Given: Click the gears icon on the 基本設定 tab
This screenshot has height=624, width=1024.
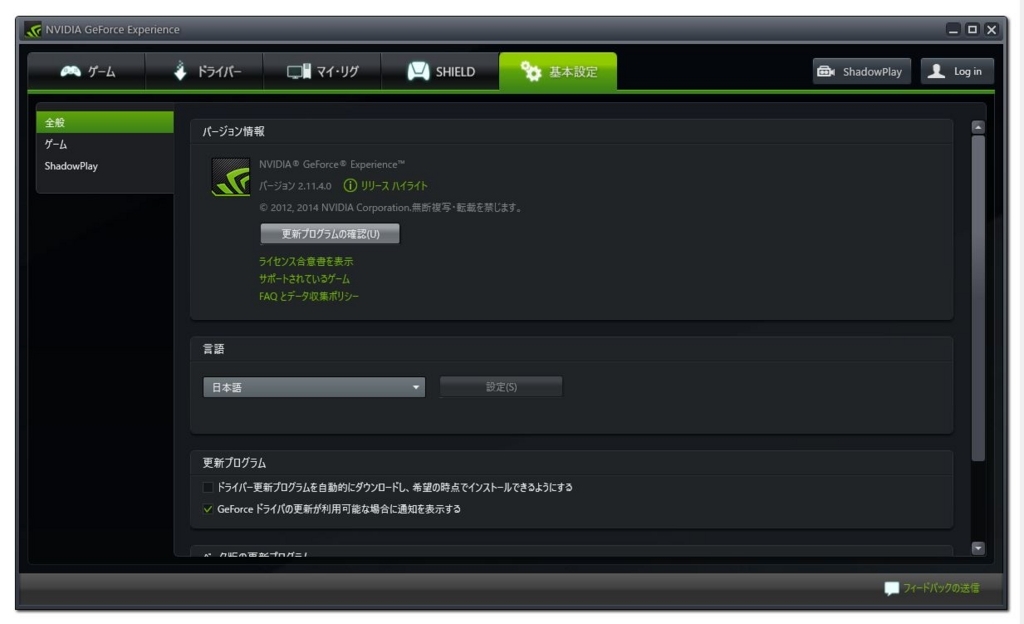Looking at the screenshot, I should [531, 71].
